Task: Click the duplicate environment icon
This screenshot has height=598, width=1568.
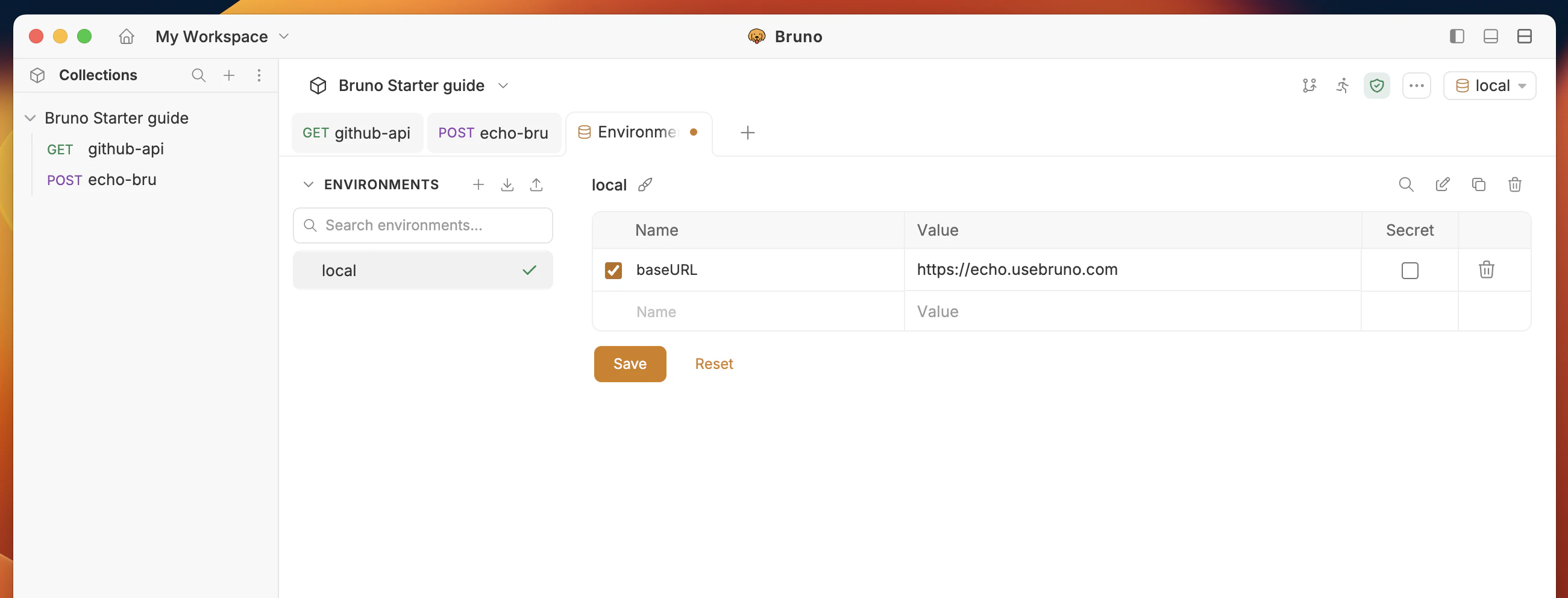Action: [1479, 184]
